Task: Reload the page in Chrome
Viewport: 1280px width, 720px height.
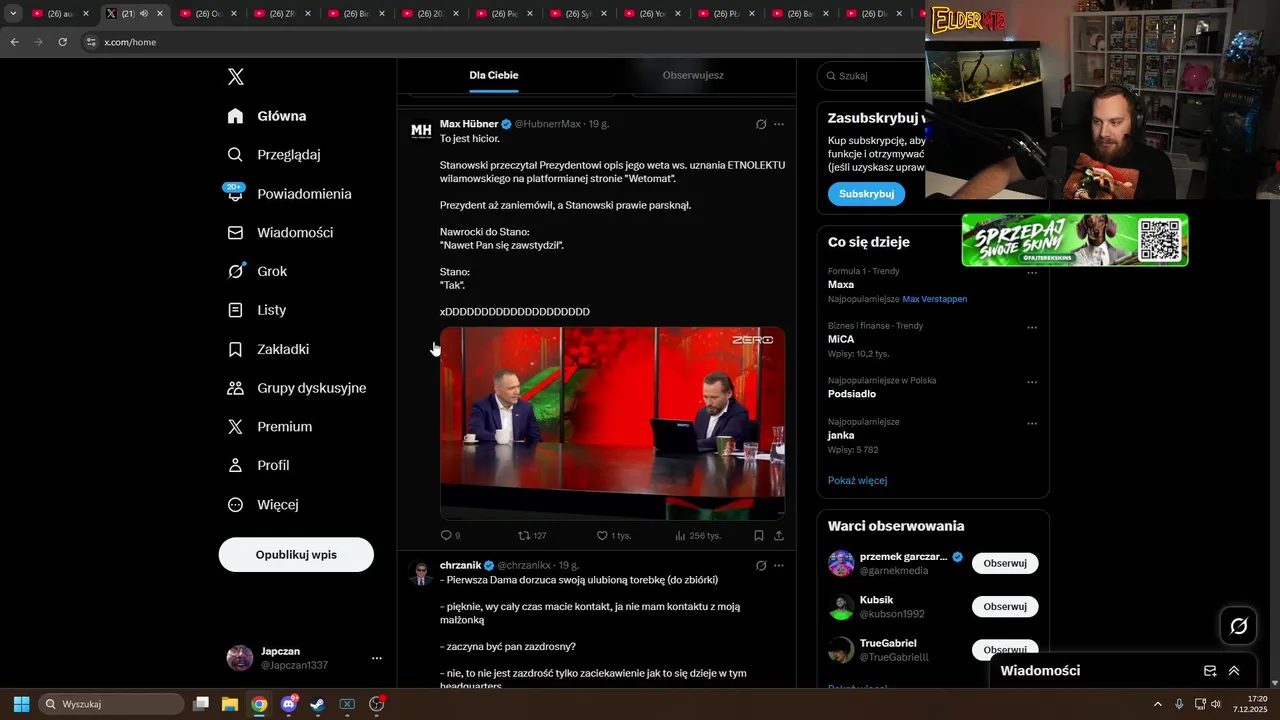Action: point(62,42)
